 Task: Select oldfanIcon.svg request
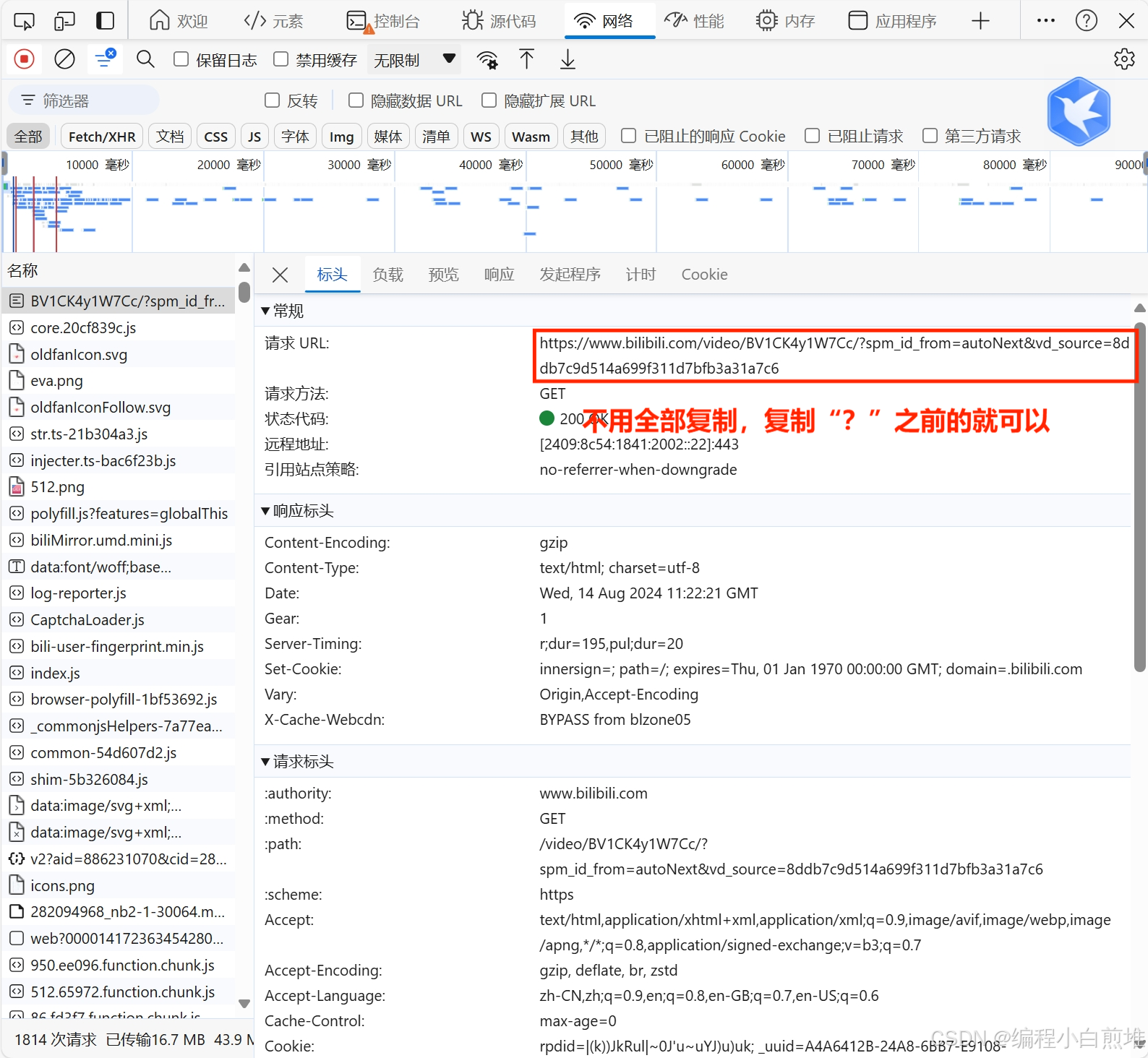[x=119, y=354]
